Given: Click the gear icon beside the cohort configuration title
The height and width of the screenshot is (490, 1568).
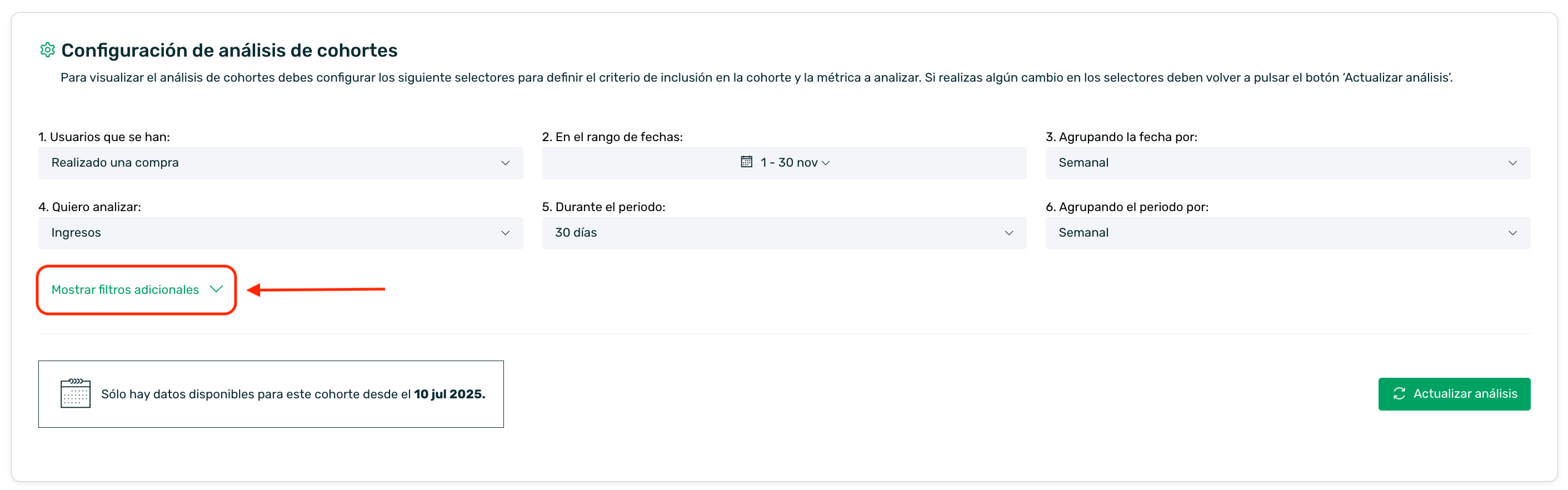Looking at the screenshot, I should (47, 50).
